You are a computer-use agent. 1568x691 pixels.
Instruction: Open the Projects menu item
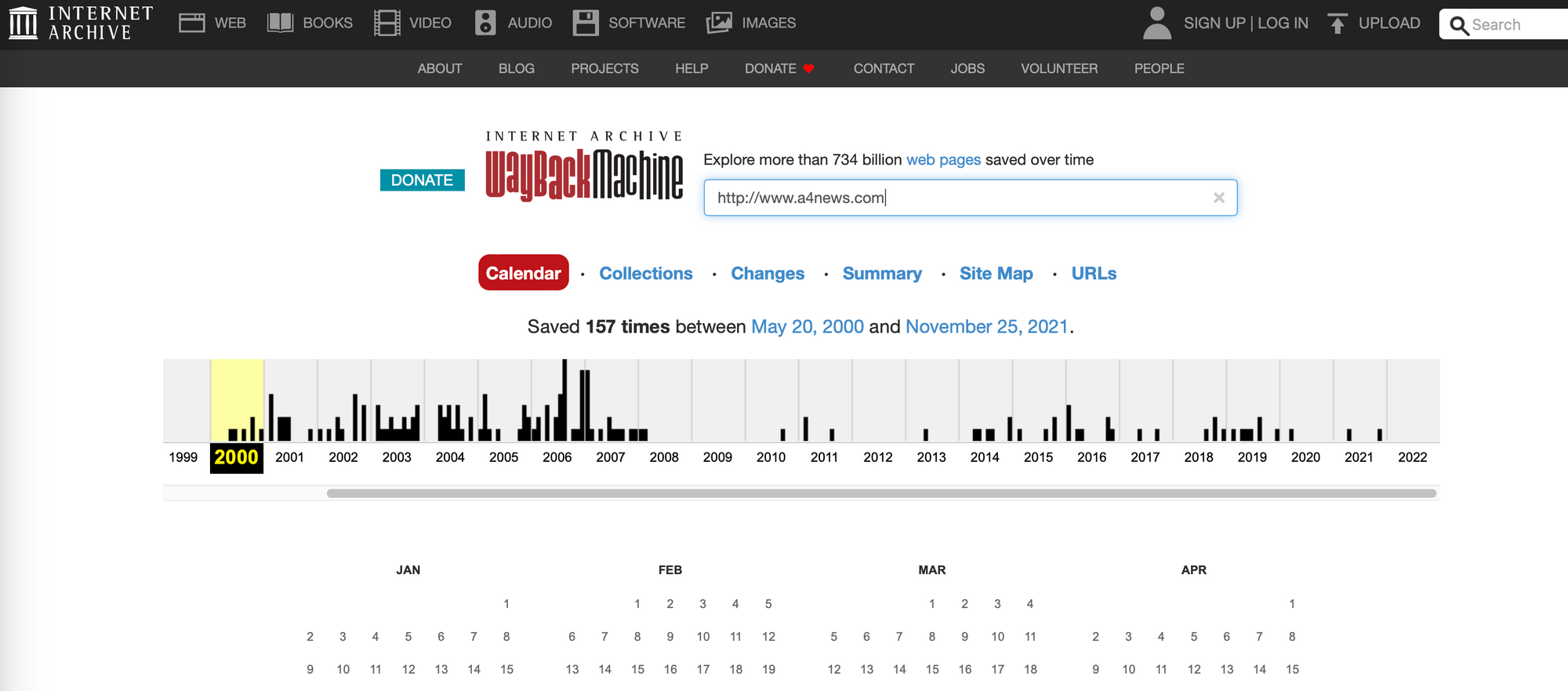click(604, 68)
